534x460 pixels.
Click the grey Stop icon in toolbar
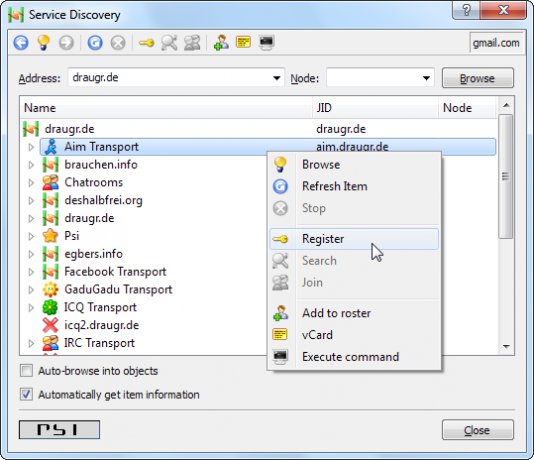[x=118, y=43]
